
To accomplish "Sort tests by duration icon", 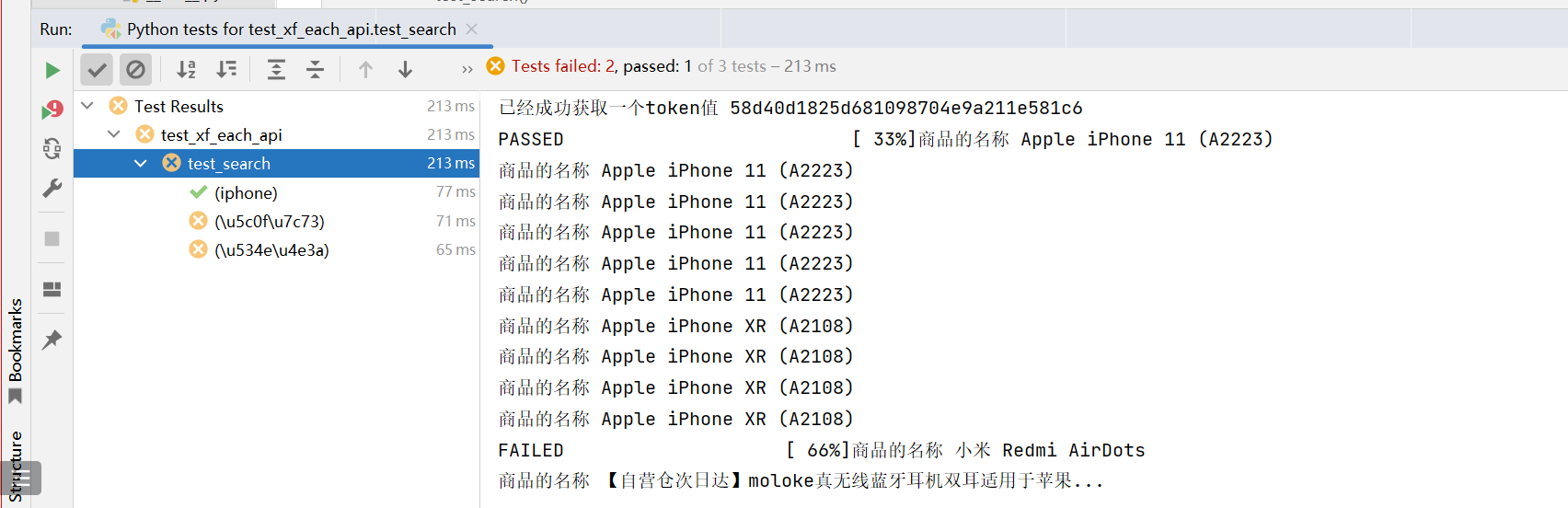I will (226, 69).
